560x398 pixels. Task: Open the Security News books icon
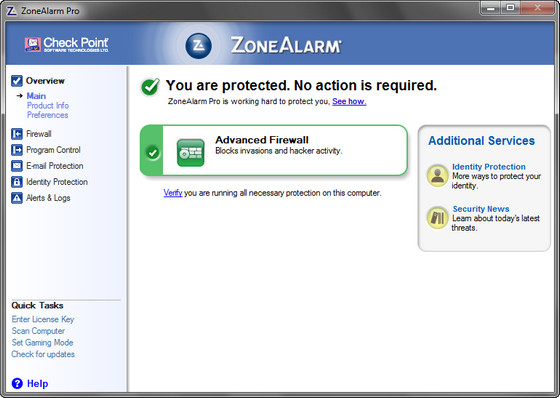pyautogui.click(x=438, y=218)
